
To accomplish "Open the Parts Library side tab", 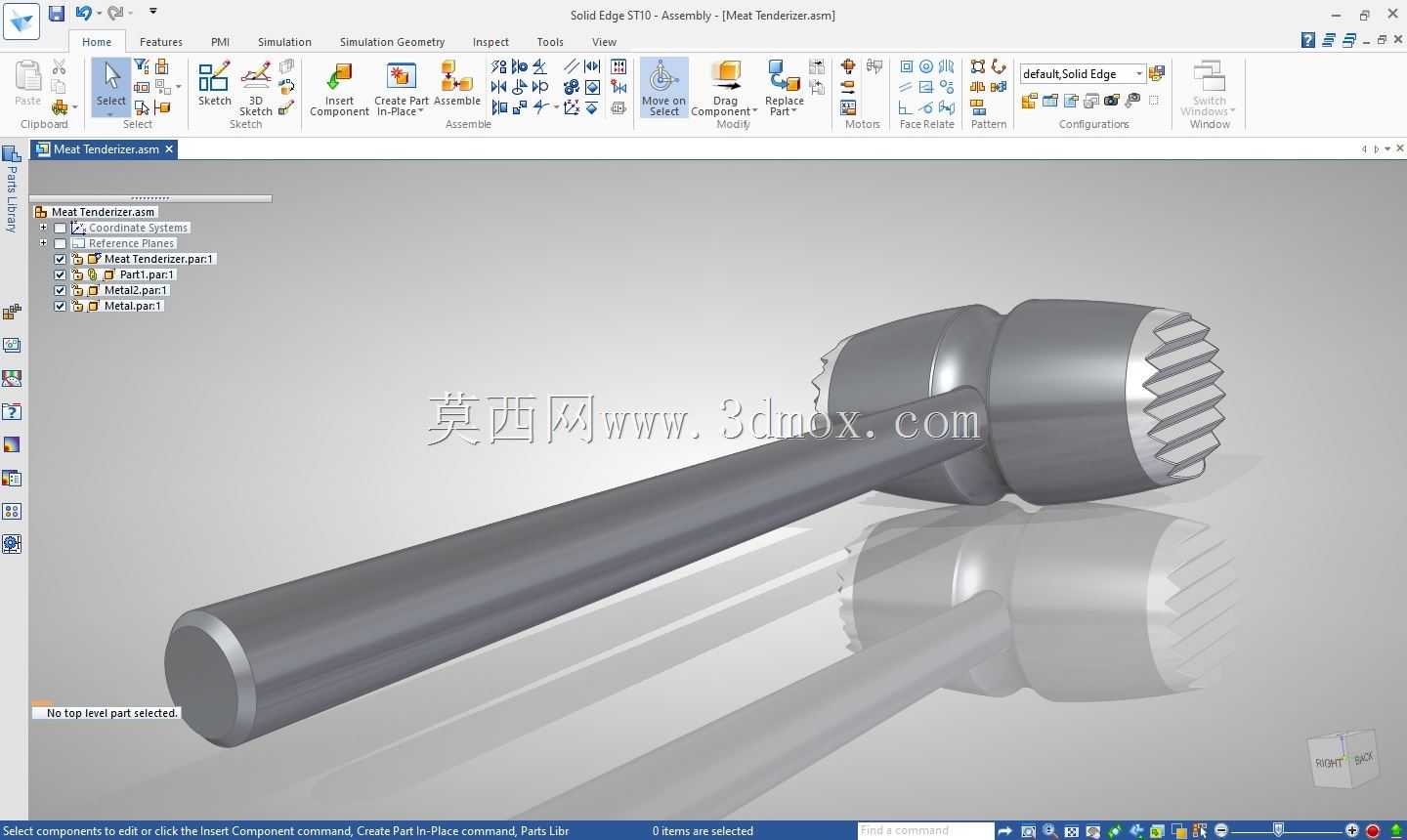I will coord(12,189).
